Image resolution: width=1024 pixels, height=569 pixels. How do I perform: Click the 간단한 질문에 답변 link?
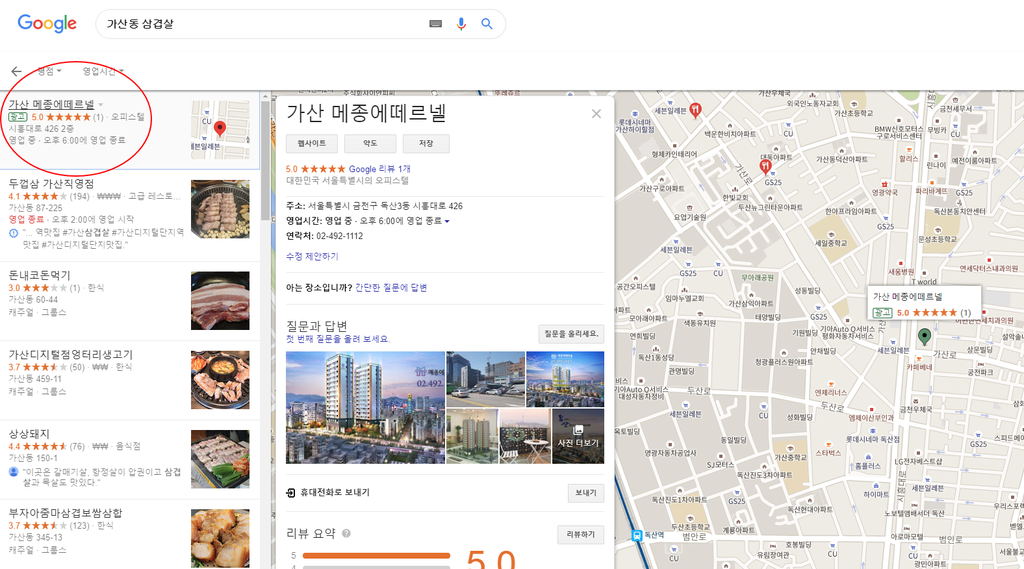(x=391, y=287)
